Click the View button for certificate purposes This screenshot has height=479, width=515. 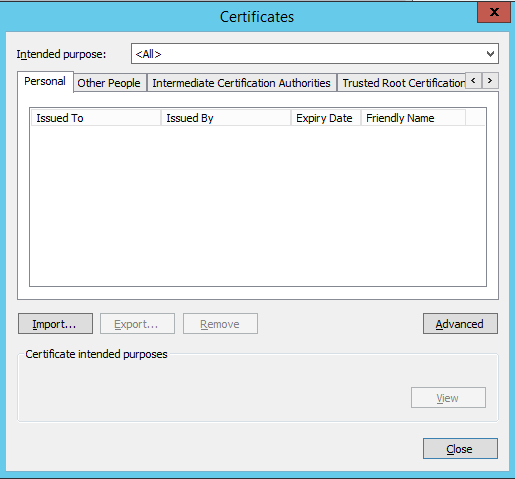point(448,398)
